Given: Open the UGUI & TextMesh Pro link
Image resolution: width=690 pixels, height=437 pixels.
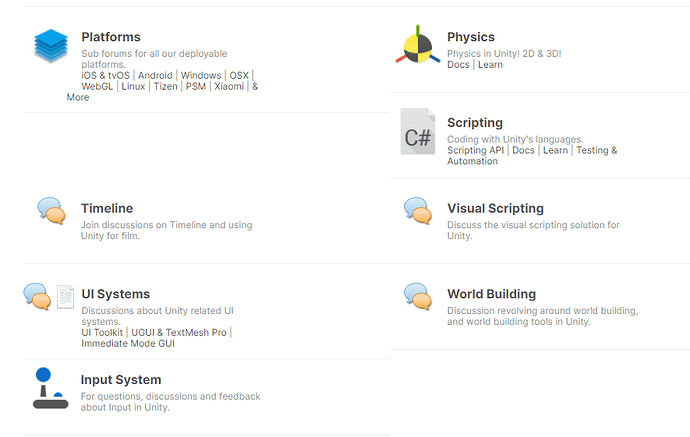Looking at the screenshot, I should 185,332.
